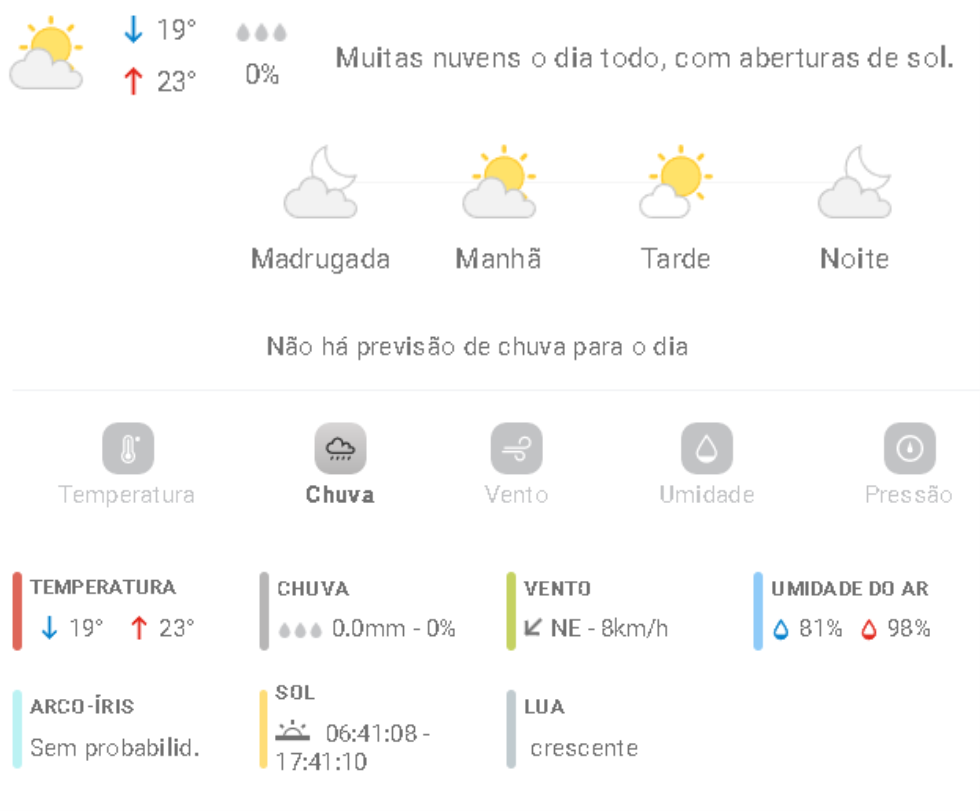
Task: Switch to the Temperatura tab label
Action: tap(127, 495)
